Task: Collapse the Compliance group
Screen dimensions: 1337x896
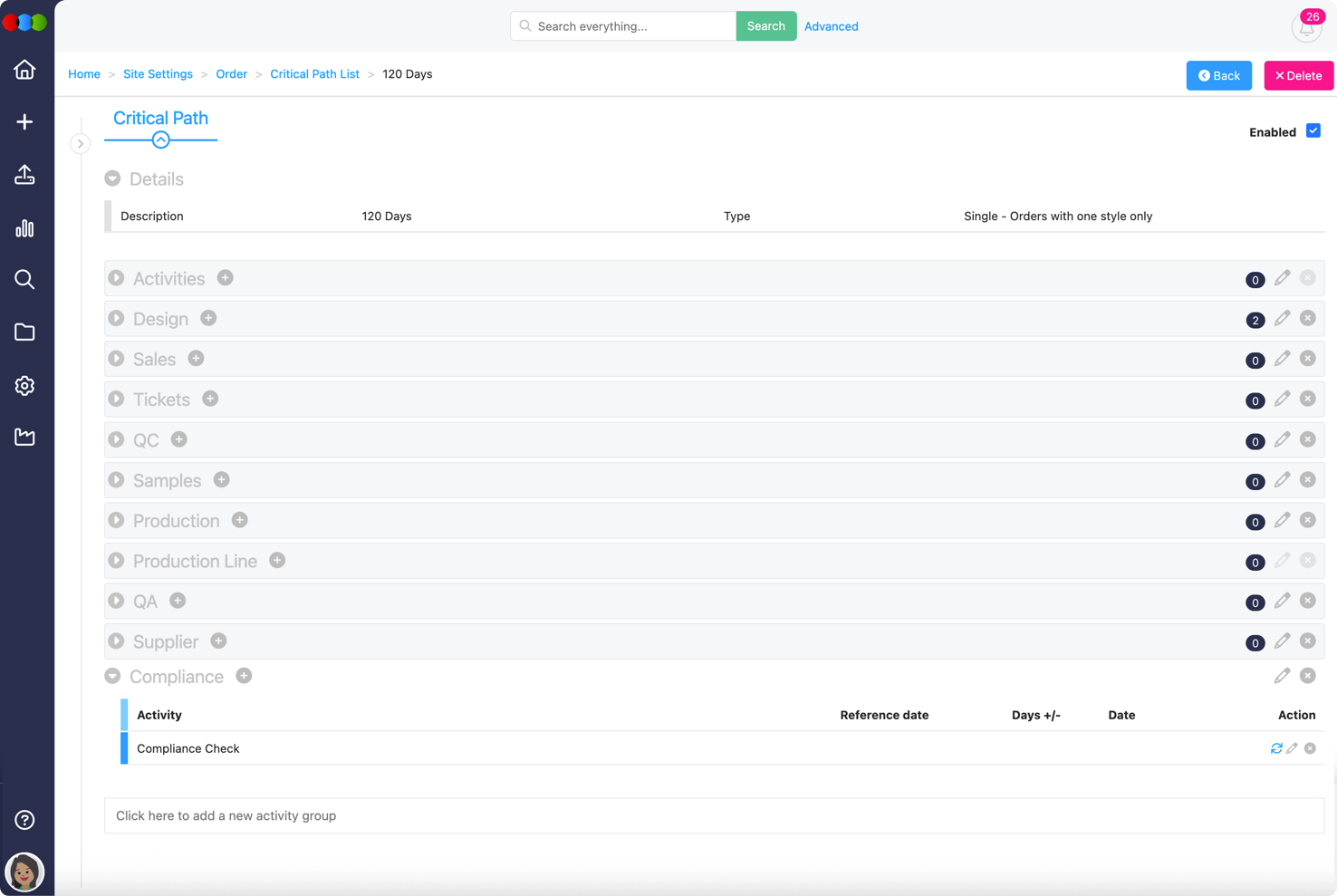Action: click(112, 676)
